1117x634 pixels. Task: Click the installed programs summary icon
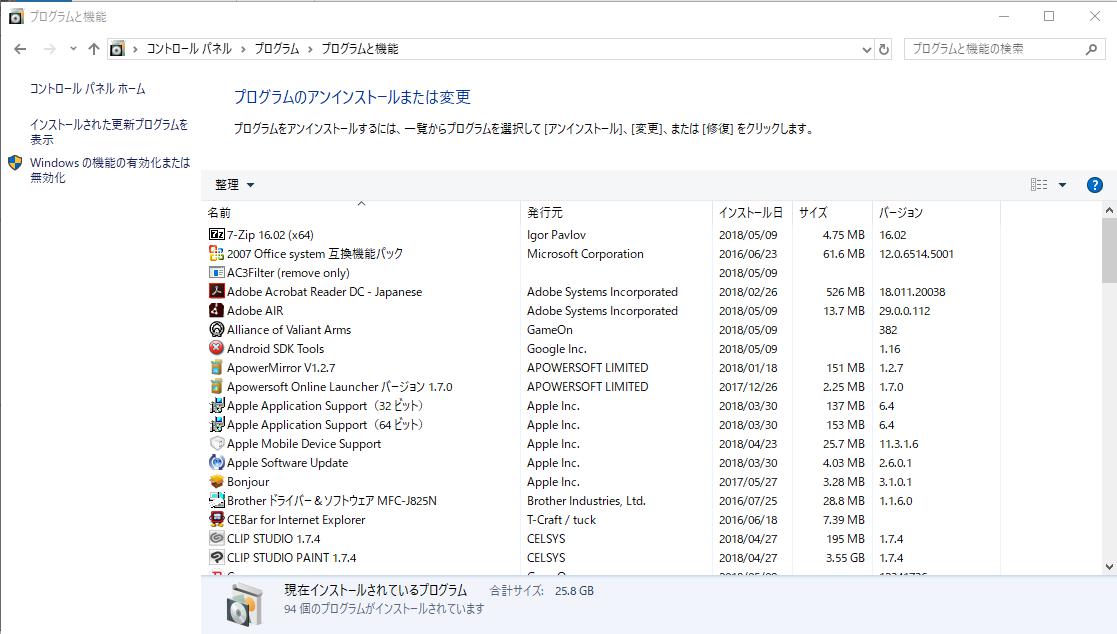click(244, 604)
